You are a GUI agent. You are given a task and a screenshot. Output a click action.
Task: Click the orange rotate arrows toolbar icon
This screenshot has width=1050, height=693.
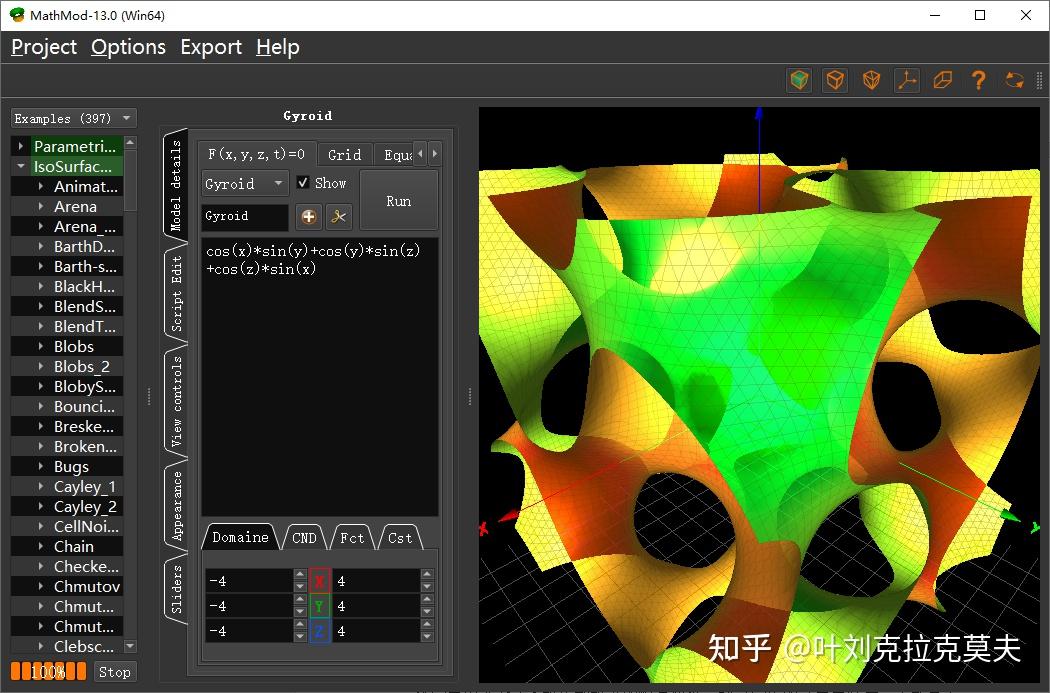[x=1015, y=80]
